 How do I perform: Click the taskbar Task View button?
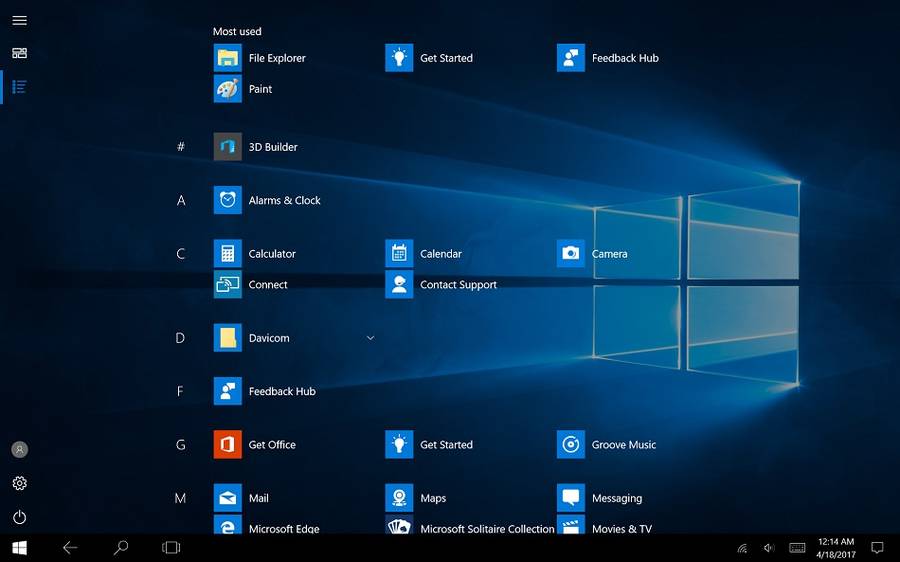coord(171,548)
